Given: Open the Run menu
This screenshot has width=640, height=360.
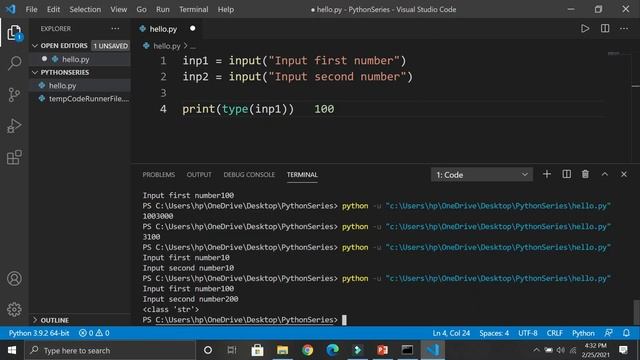Looking at the screenshot, I should tap(162, 9).
